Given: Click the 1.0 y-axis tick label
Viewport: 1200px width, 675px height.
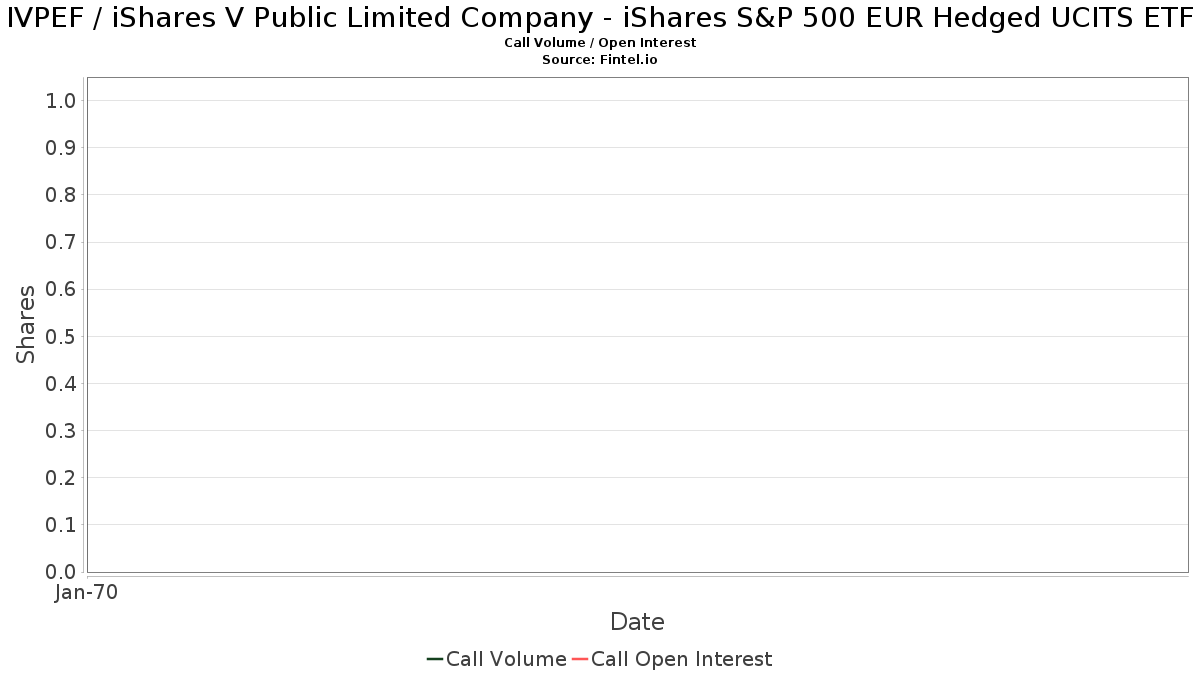Looking at the screenshot, I should (61, 100).
